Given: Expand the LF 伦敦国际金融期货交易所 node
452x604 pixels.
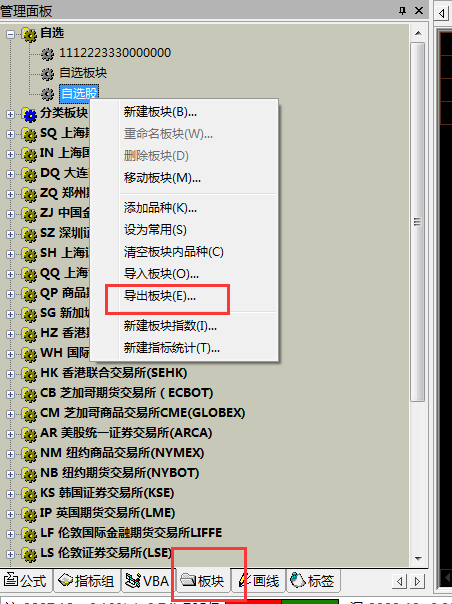Looking at the screenshot, I should (x=10, y=534).
